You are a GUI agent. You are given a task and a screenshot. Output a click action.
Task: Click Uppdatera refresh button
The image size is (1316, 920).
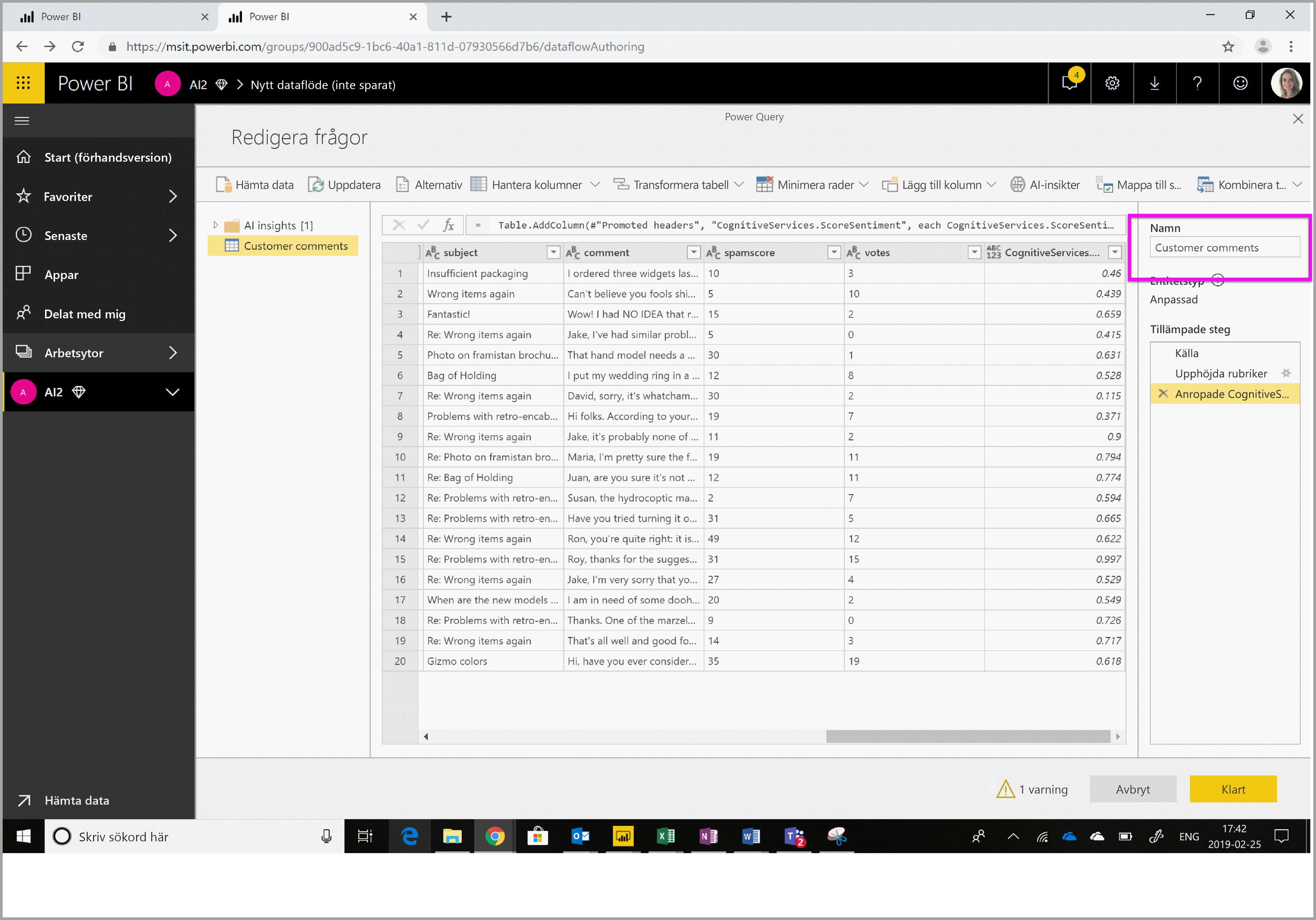344,185
